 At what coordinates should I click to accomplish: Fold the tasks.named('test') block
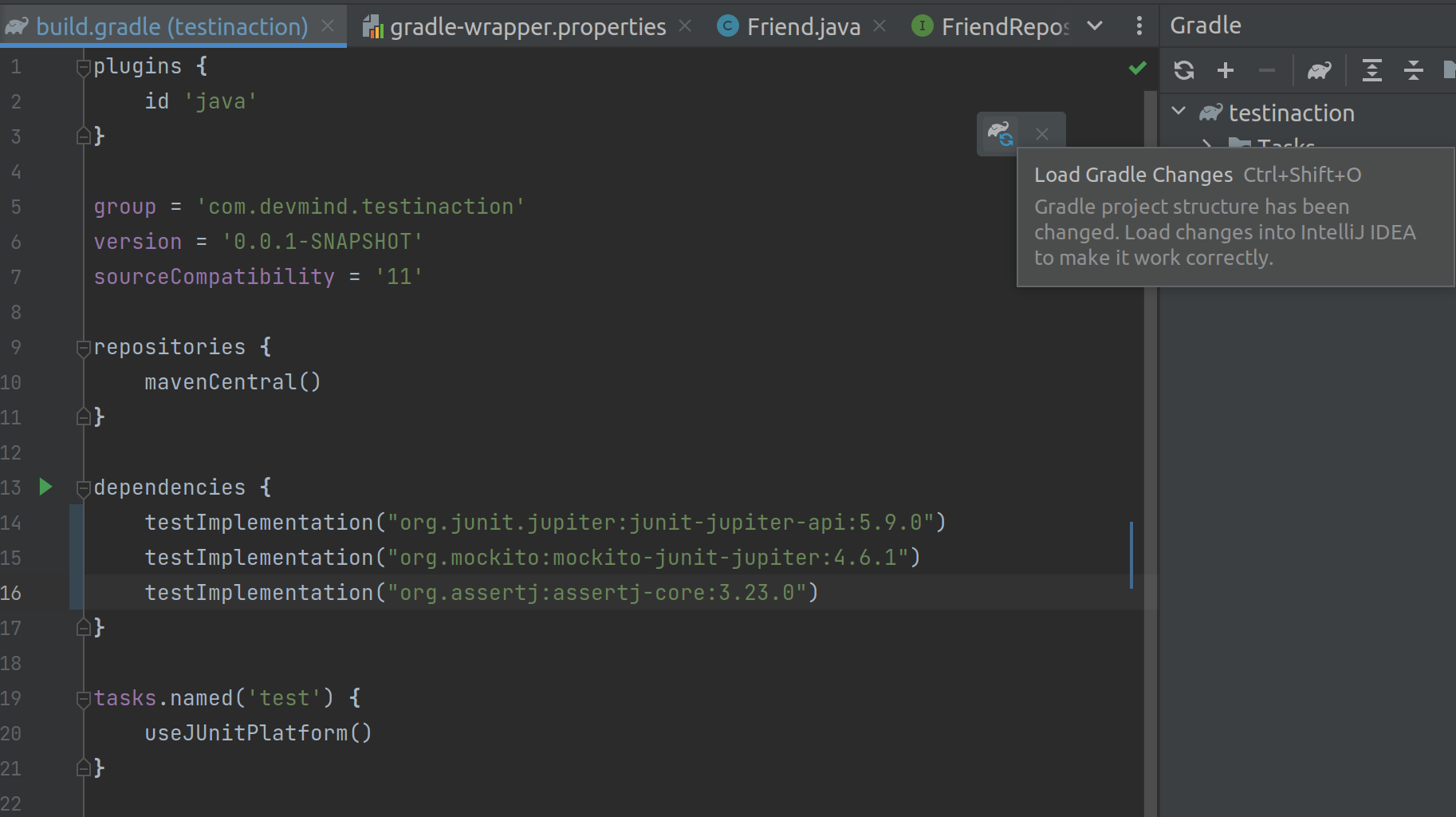tap(83, 699)
